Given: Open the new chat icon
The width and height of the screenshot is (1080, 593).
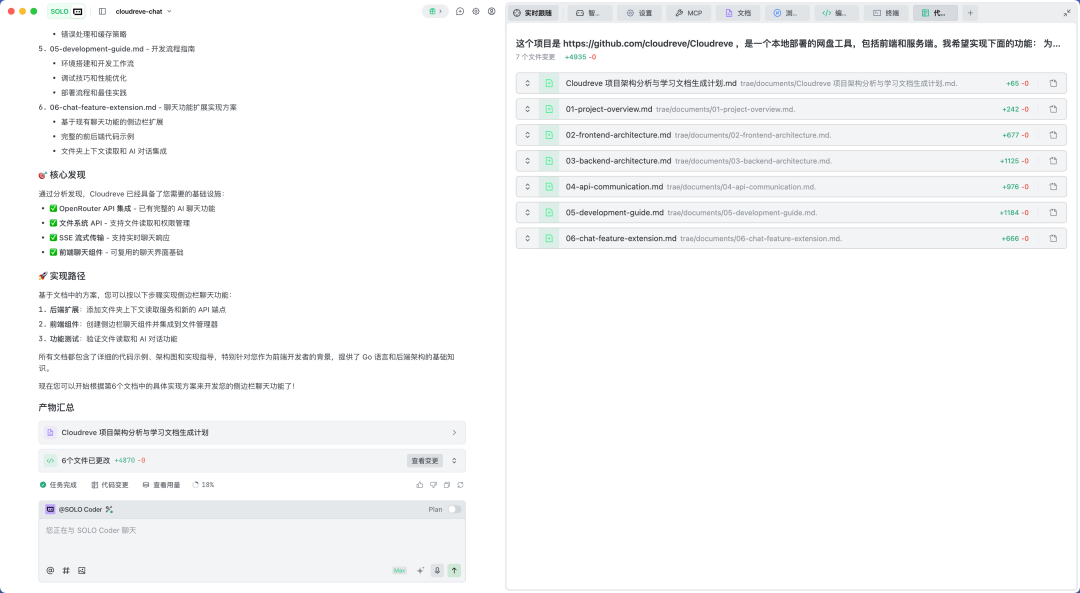Looking at the screenshot, I should (x=460, y=12).
